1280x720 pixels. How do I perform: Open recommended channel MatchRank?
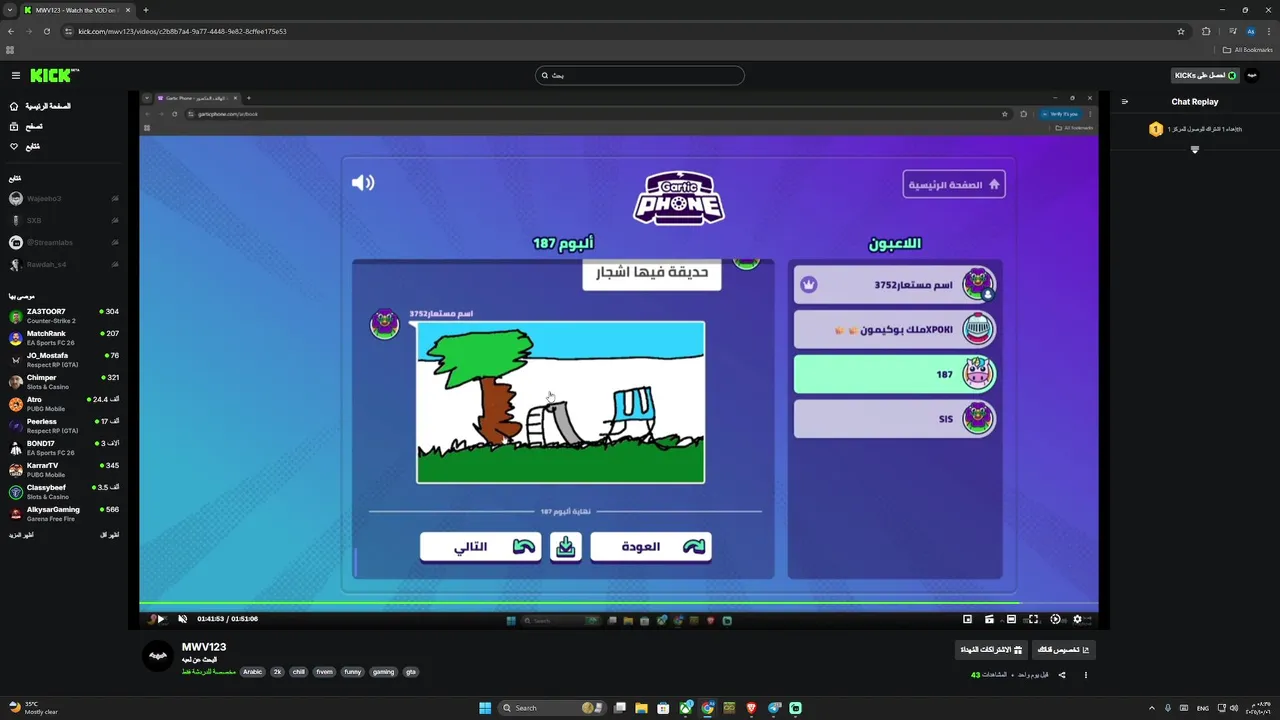pyautogui.click(x=64, y=338)
